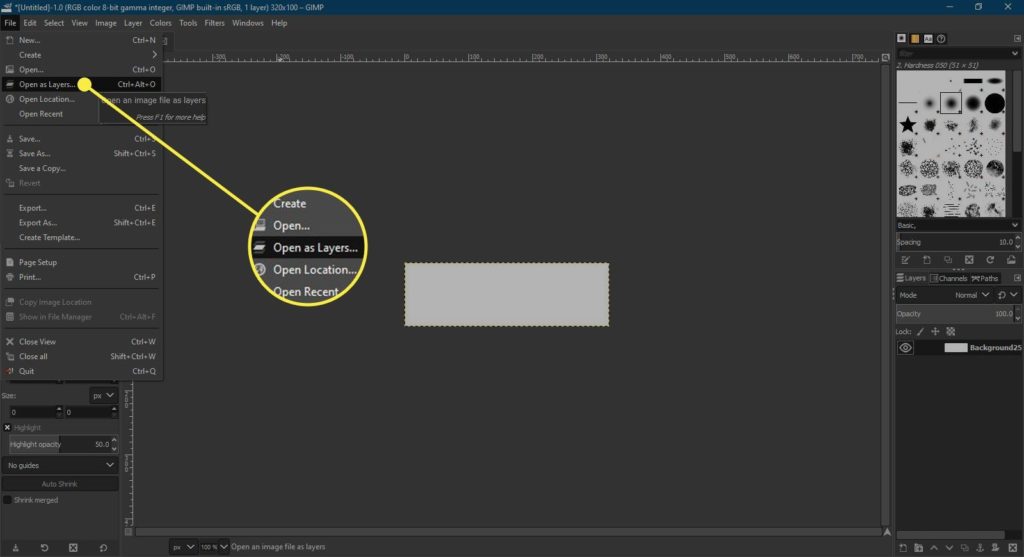This screenshot has height=557, width=1024.
Task: Click the New brush icon
Action: [x=927, y=260]
